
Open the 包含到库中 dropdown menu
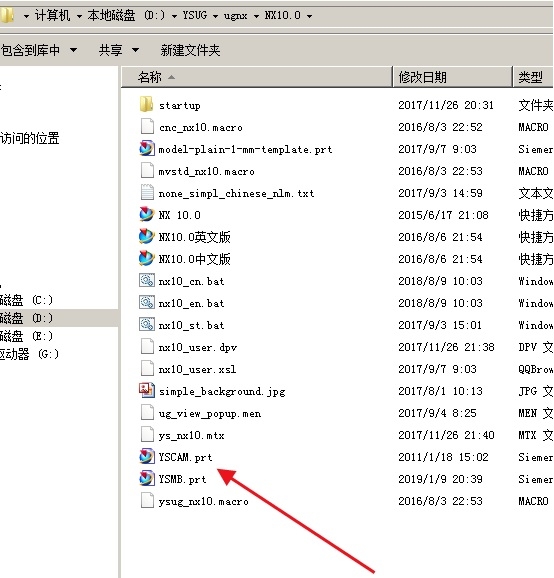(x=38, y=50)
